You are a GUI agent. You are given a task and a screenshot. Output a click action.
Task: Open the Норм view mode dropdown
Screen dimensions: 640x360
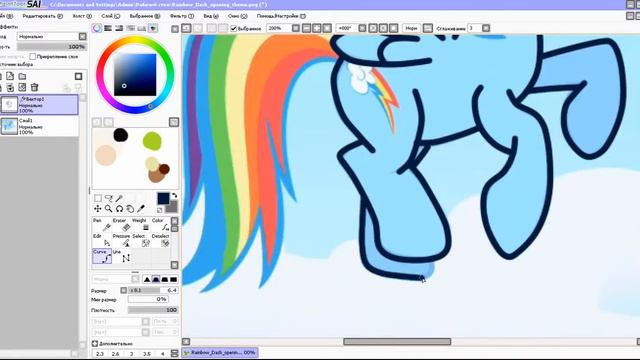click(411, 28)
